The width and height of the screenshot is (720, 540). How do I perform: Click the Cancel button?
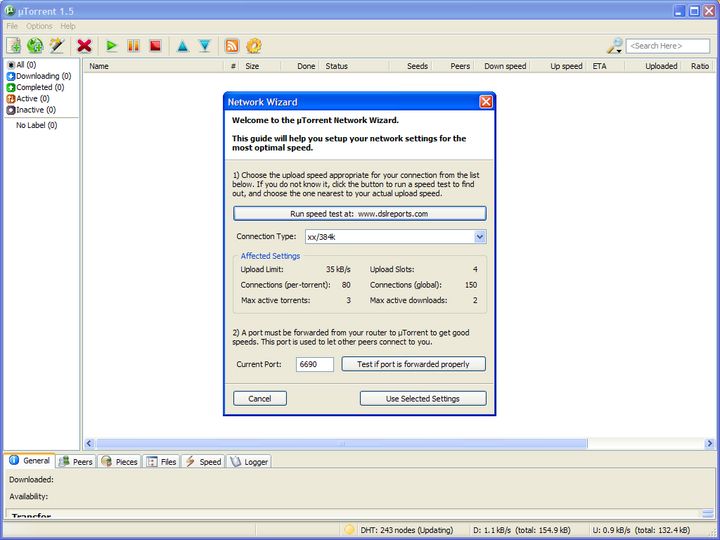[260, 399]
